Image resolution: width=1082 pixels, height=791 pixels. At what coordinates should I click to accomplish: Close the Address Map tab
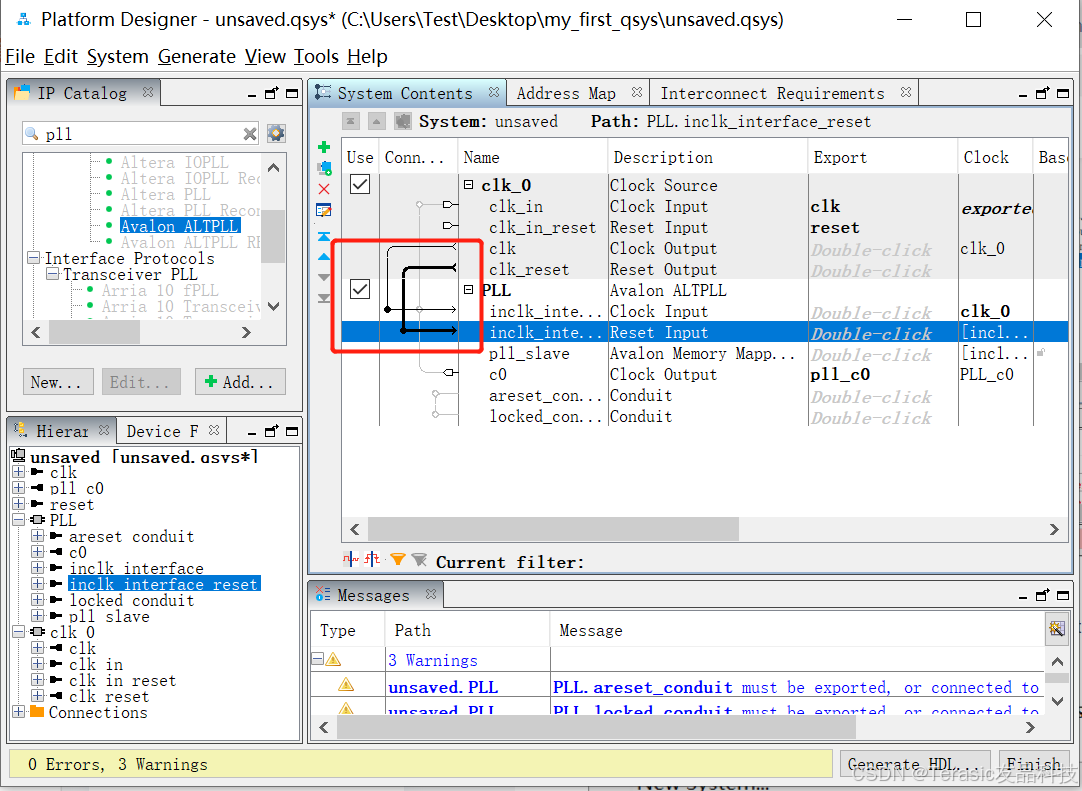point(637,92)
